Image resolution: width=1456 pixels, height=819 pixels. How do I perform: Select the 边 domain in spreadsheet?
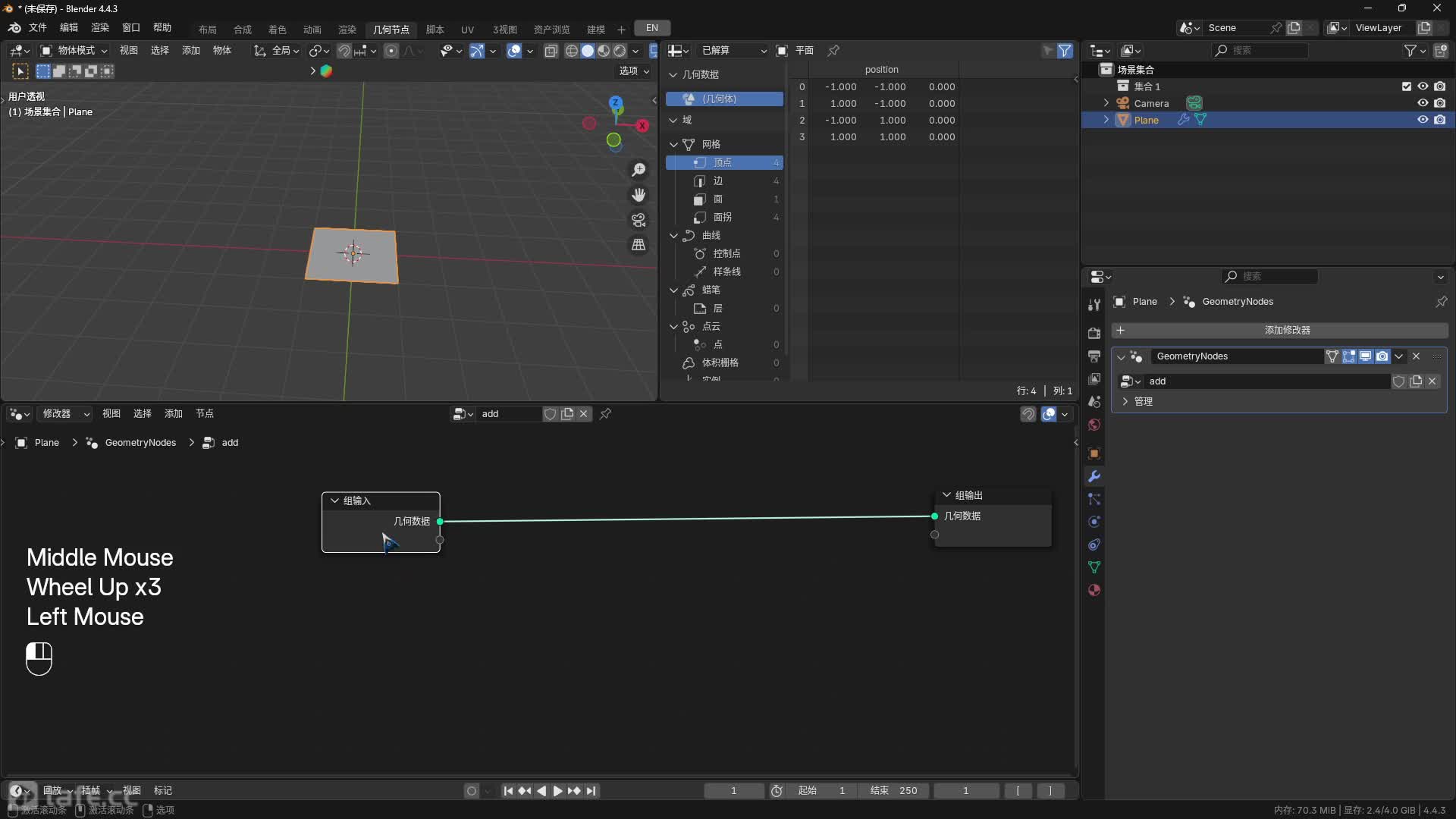(x=724, y=181)
